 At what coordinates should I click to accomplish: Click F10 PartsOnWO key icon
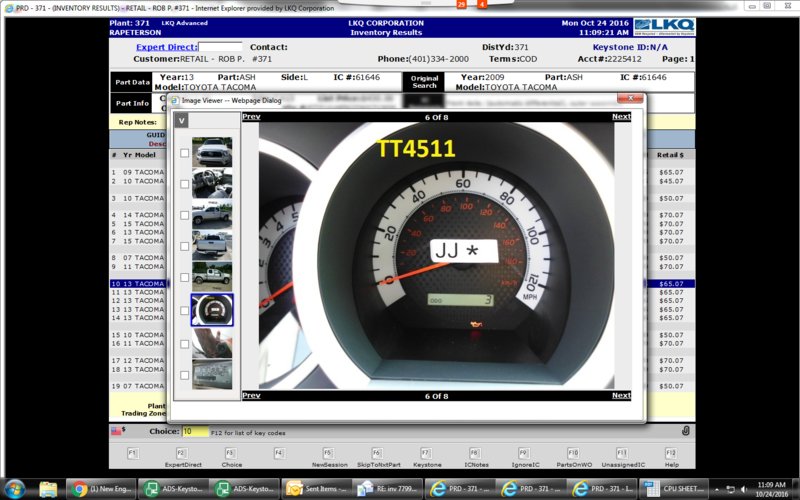[x=573, y=453]
